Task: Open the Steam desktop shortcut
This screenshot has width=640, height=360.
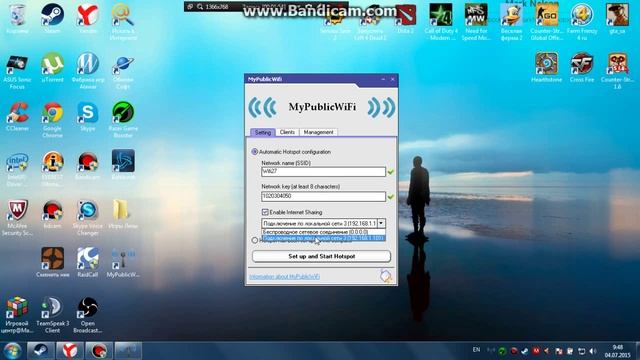Action: pos(52,18)
